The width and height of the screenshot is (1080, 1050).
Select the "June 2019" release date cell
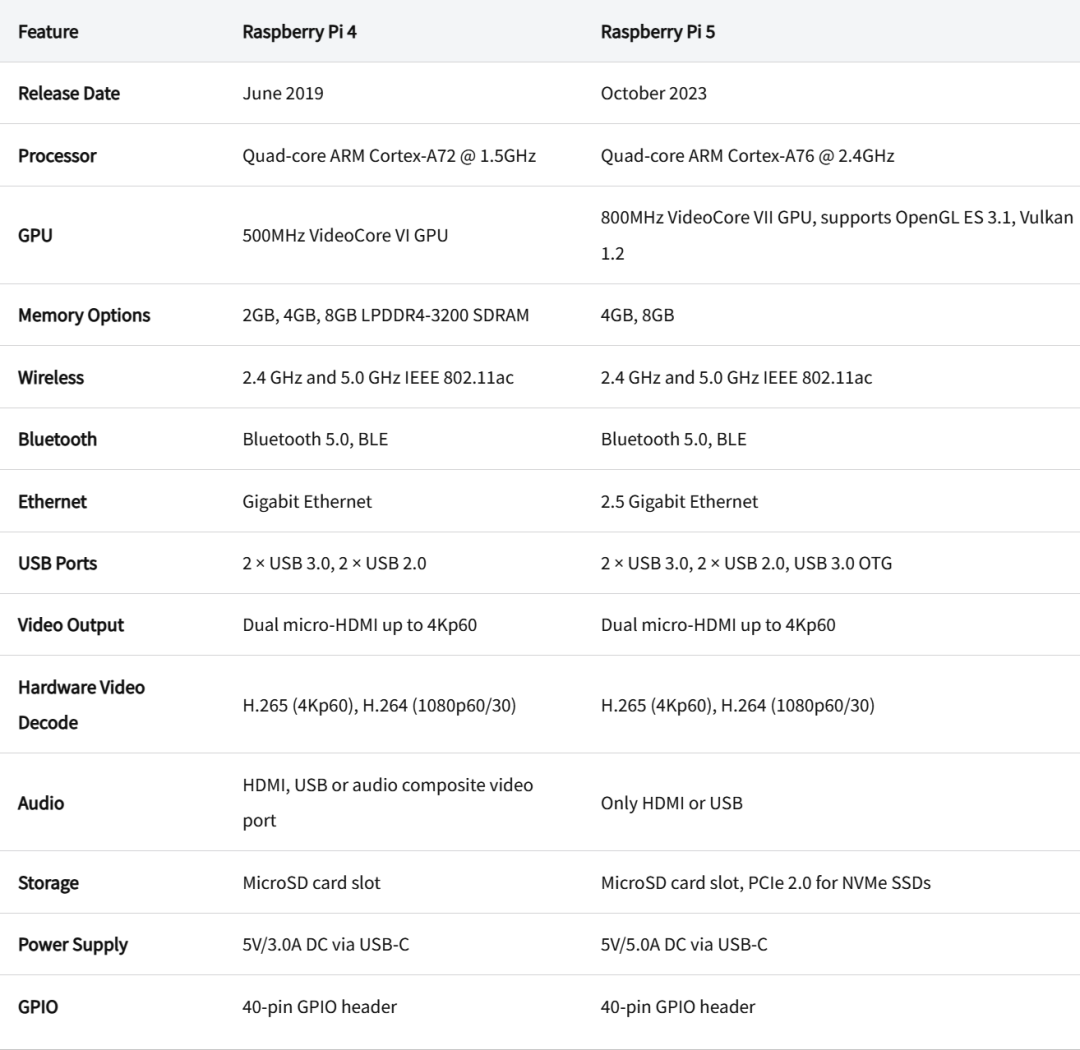pos(283,93)
